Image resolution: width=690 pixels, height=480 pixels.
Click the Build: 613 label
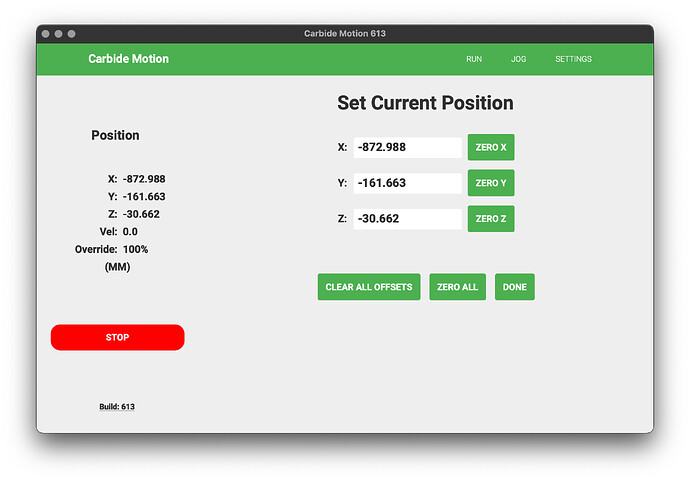point(117,407)
